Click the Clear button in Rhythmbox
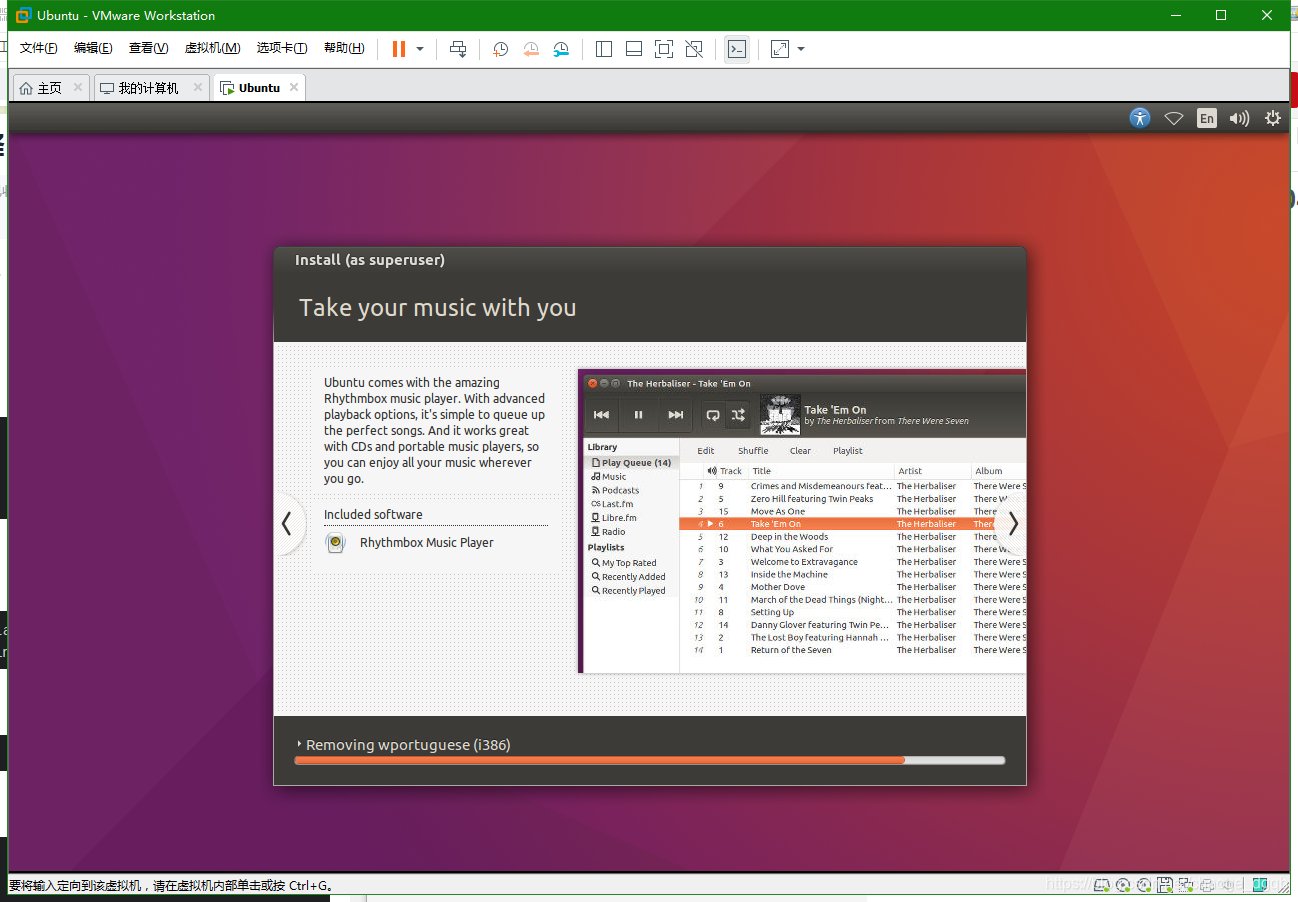Viewport: 1298px width, 902px height. coord(800,451)
